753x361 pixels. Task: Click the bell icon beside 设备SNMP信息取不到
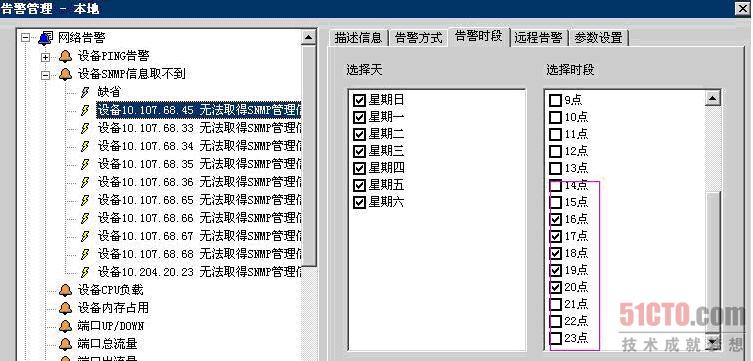coord(65,74)
